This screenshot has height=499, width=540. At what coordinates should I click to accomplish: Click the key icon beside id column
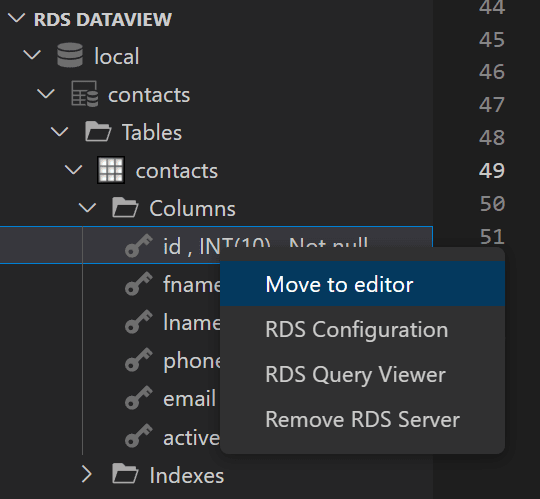(138, 246)
